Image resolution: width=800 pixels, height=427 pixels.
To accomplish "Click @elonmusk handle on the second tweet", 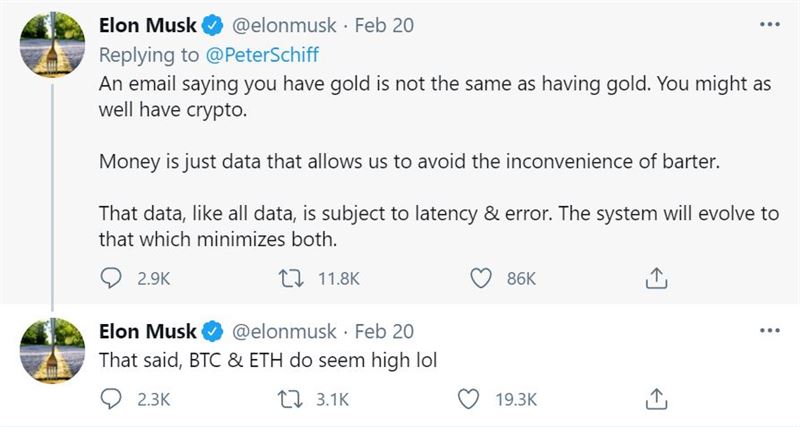I will point(284,332).
